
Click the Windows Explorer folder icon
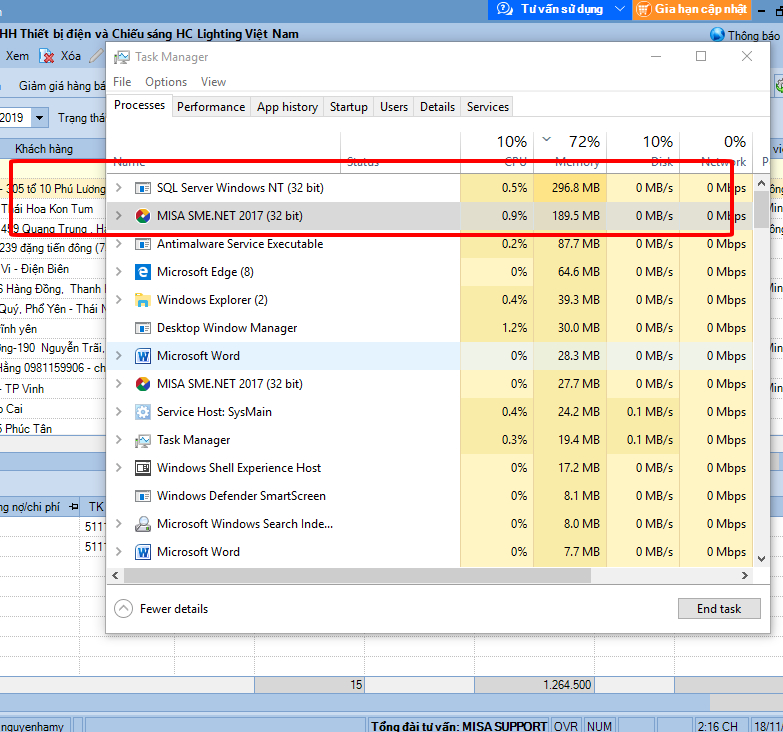pos(143,300)
